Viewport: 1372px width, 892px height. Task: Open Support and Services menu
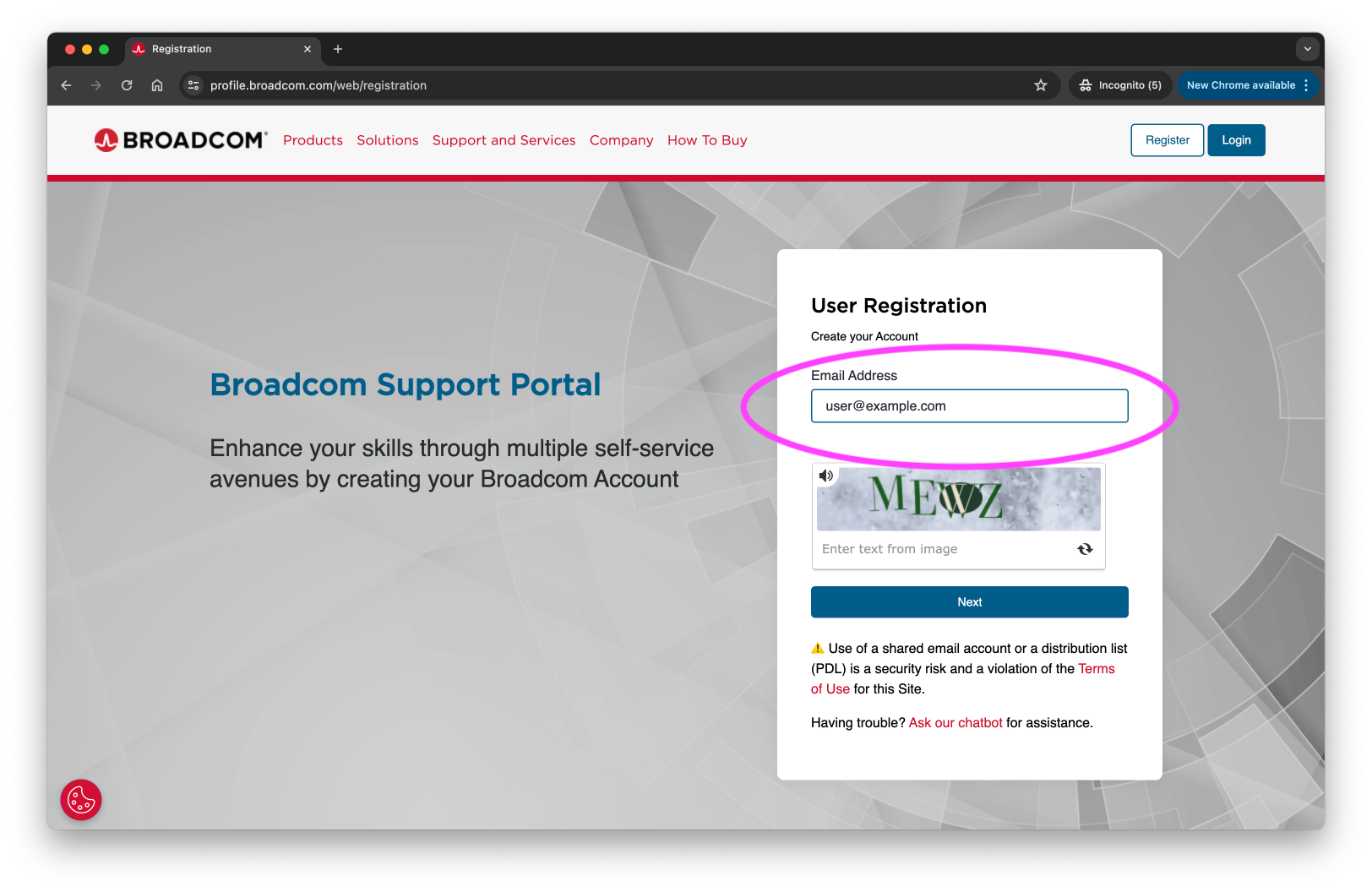click(504, 140)
